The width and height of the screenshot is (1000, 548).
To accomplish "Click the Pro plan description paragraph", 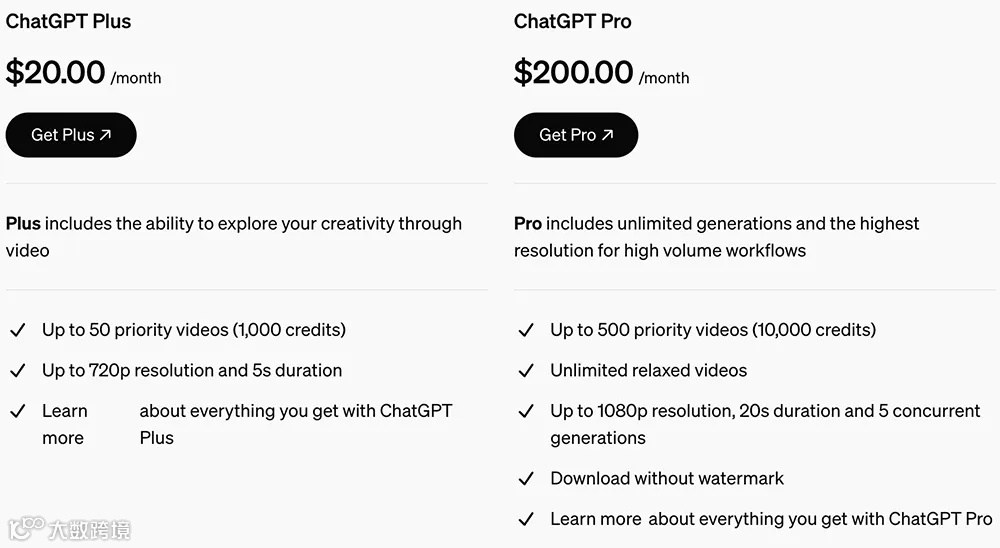I will pos(715,237).
